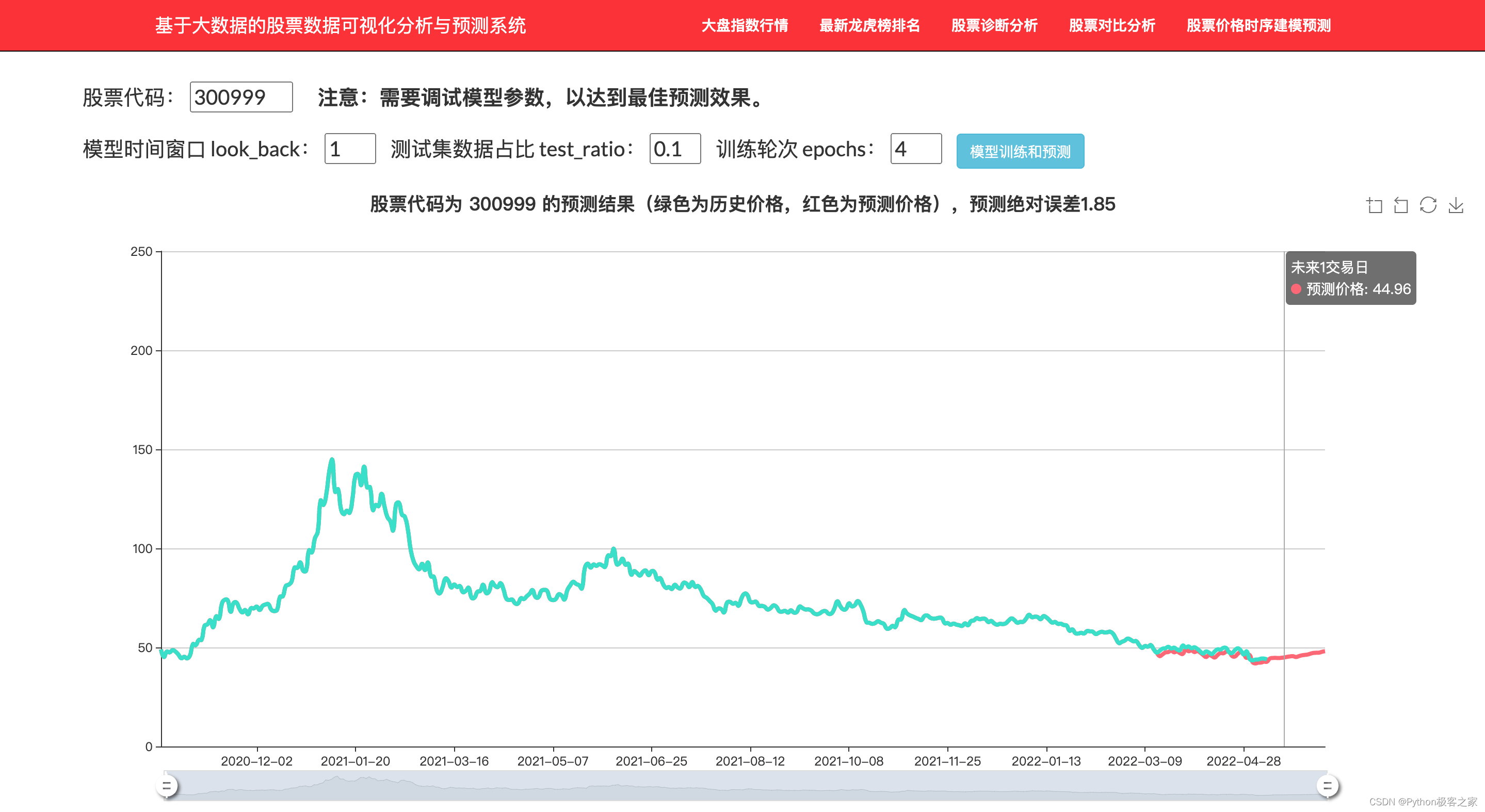Focus the 股票代码 input field
This screenshot has width=1485, height=812.
pyautogui.click(x=241, y=97)
